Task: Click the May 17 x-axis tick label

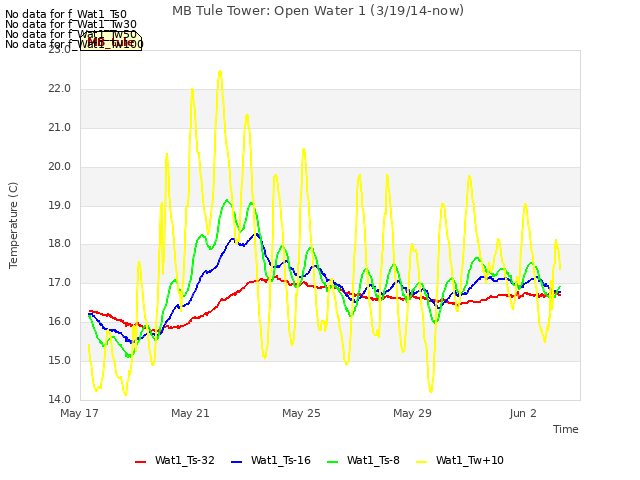Action: click(80, 413)
